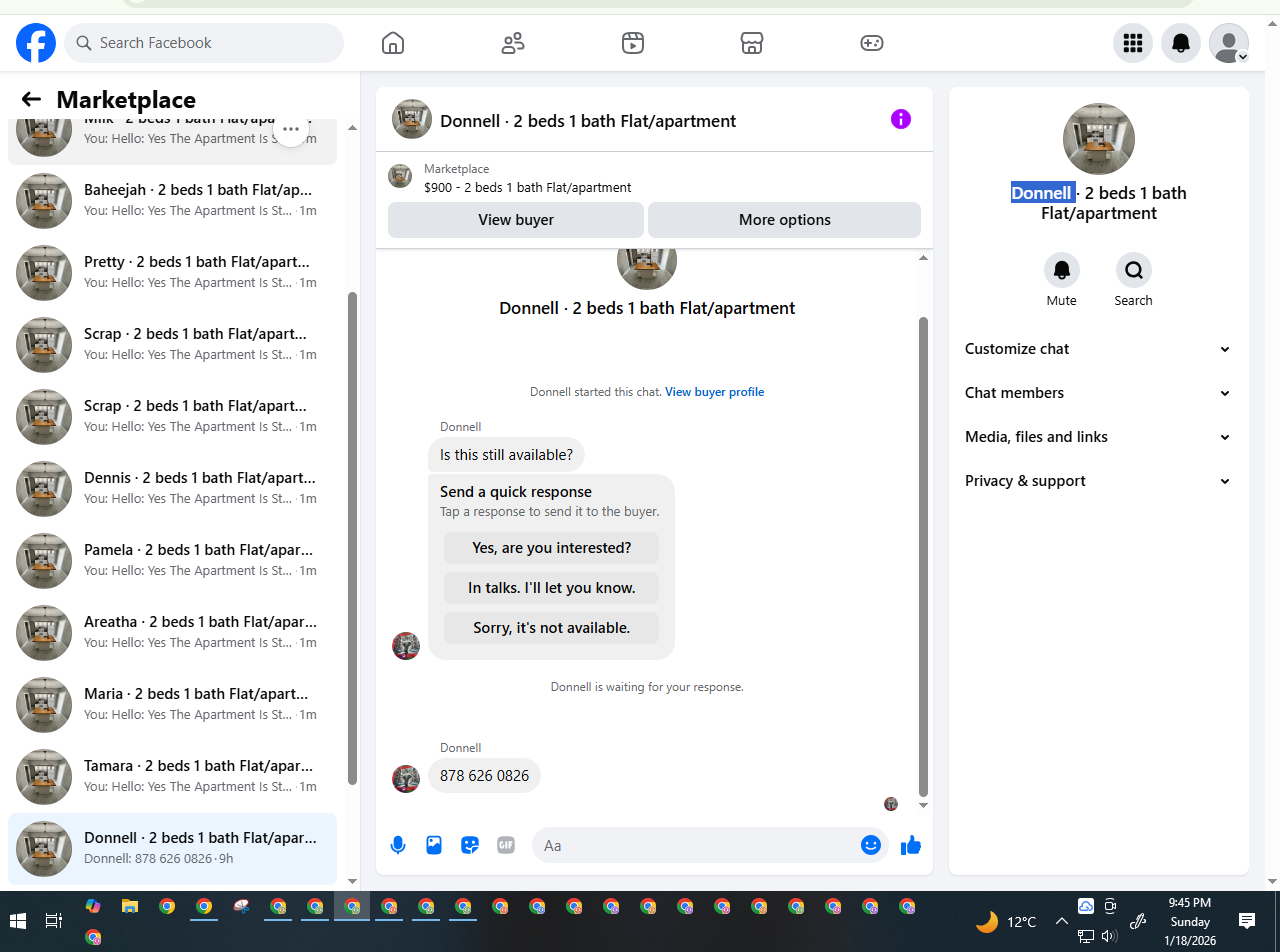The height and width of the screenshot is (952, 1280).
Task: Expand Media, files and links section
Action: point(1099,437)
